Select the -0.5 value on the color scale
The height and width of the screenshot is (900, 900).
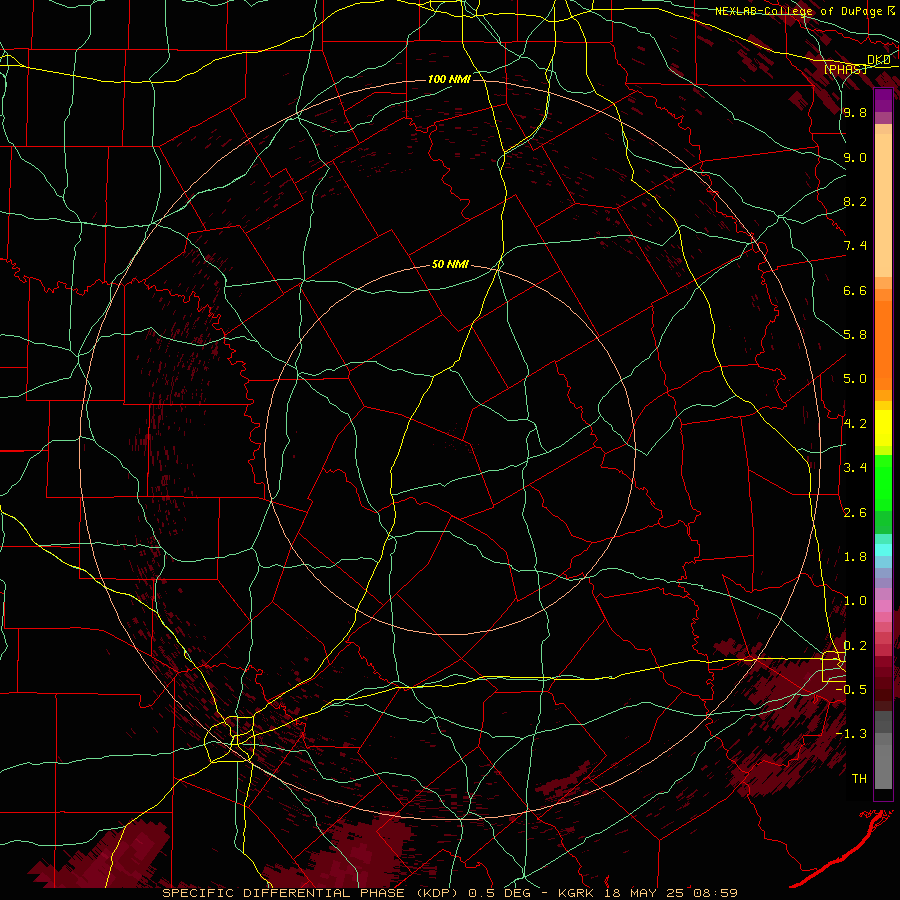click(851, 690)
